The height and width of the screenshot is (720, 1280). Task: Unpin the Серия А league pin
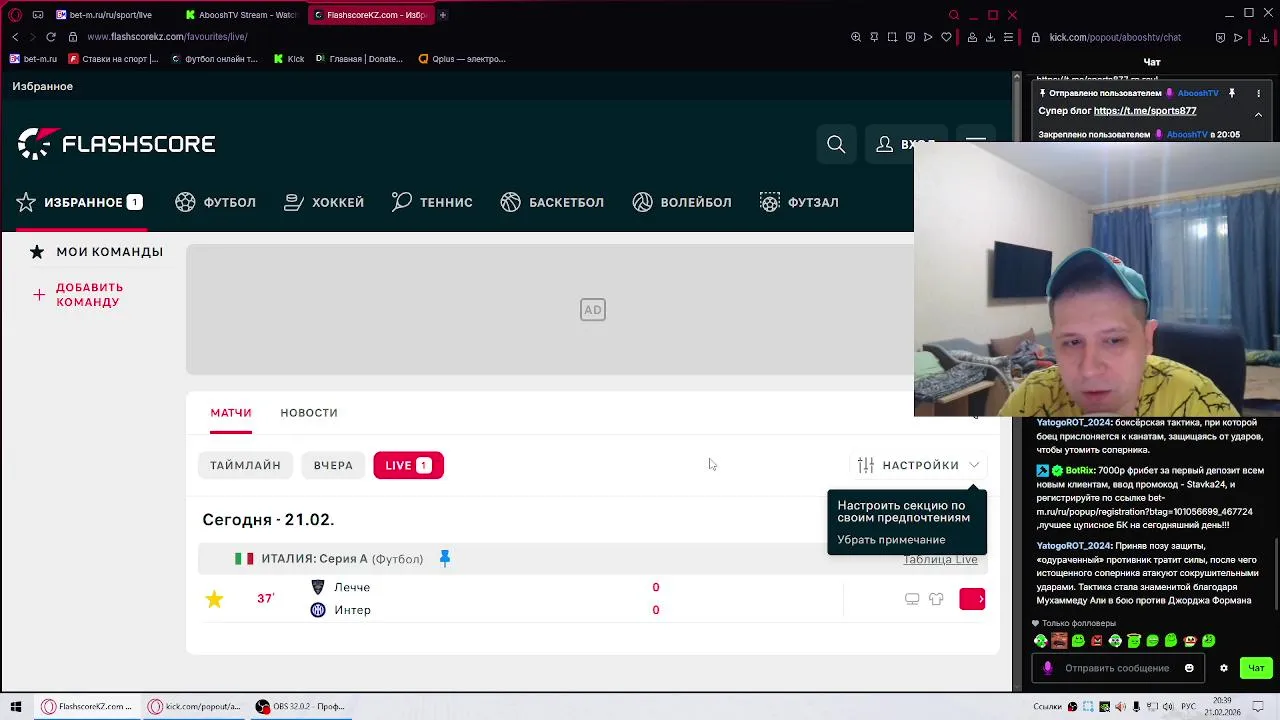pos(445,558)
